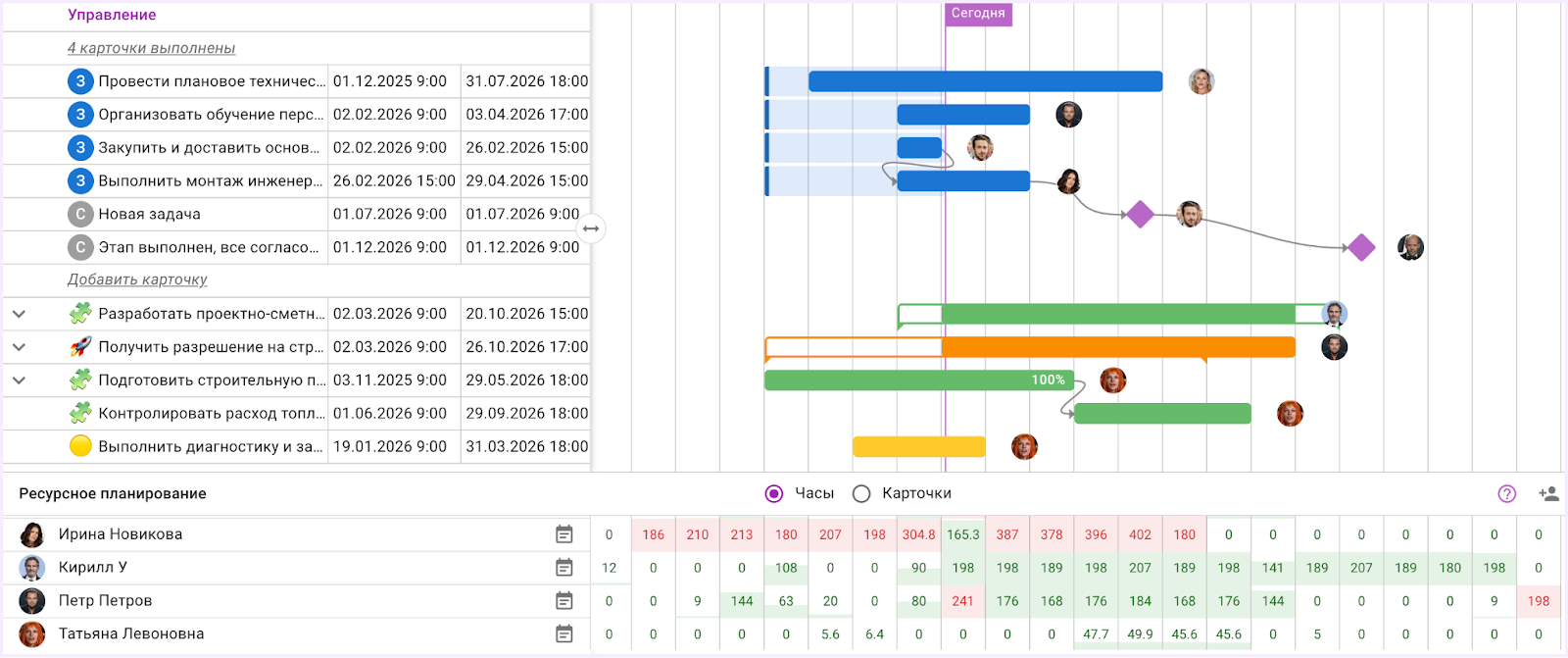The image size is (1568, 658).
Task: Open calendar icon for Ирина Новикова
Action: (x=563, y=534)
